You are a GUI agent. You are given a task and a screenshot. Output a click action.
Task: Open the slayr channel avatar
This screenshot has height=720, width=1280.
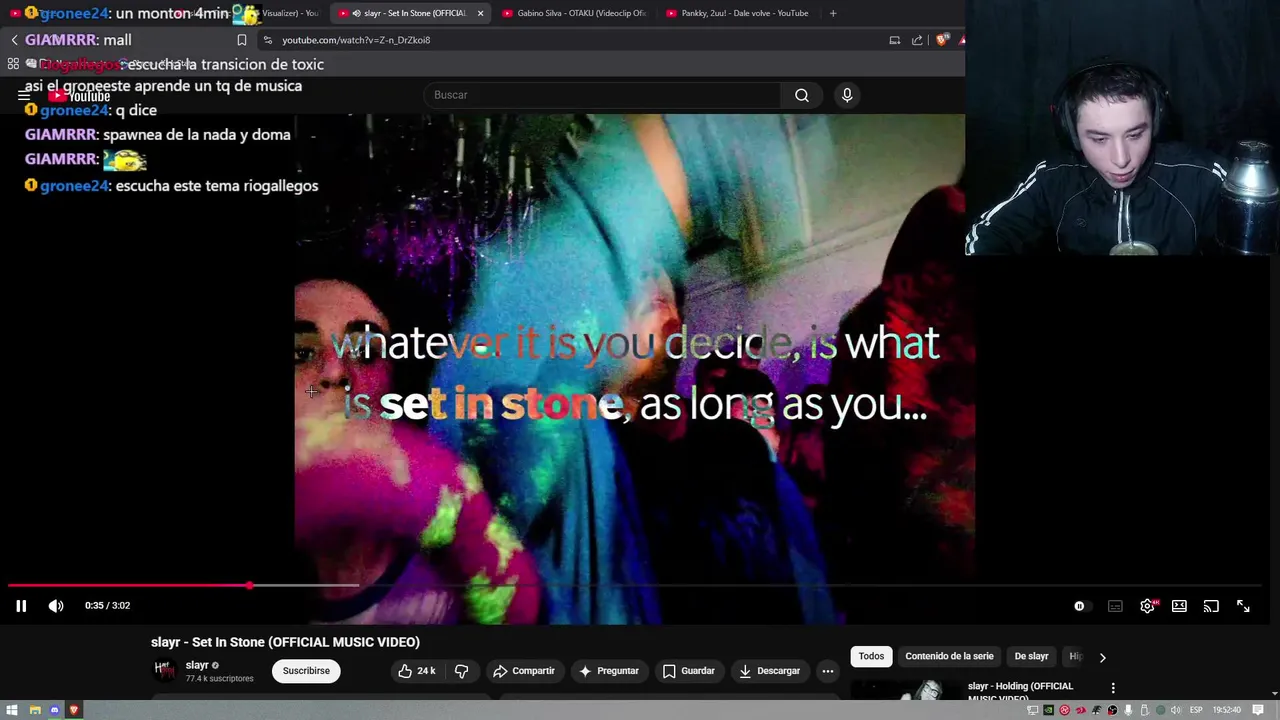pos(163,670)
